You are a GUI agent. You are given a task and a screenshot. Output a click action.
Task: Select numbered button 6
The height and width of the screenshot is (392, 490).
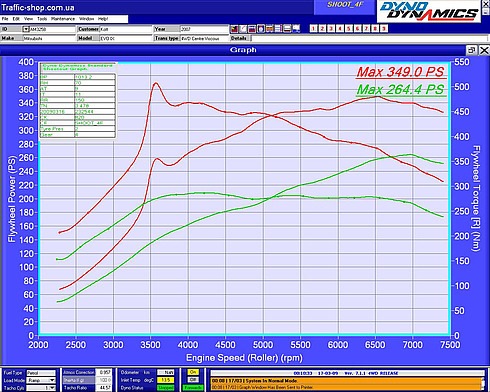pos(357,29)
